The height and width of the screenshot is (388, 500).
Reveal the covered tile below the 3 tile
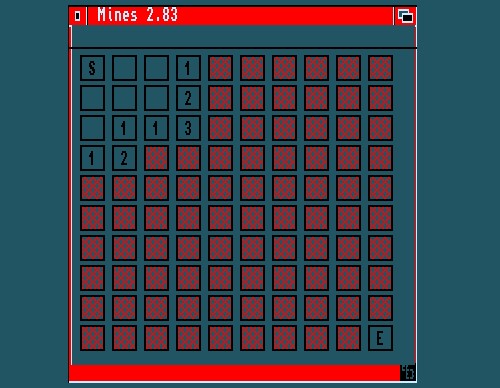tap(188, 158)
